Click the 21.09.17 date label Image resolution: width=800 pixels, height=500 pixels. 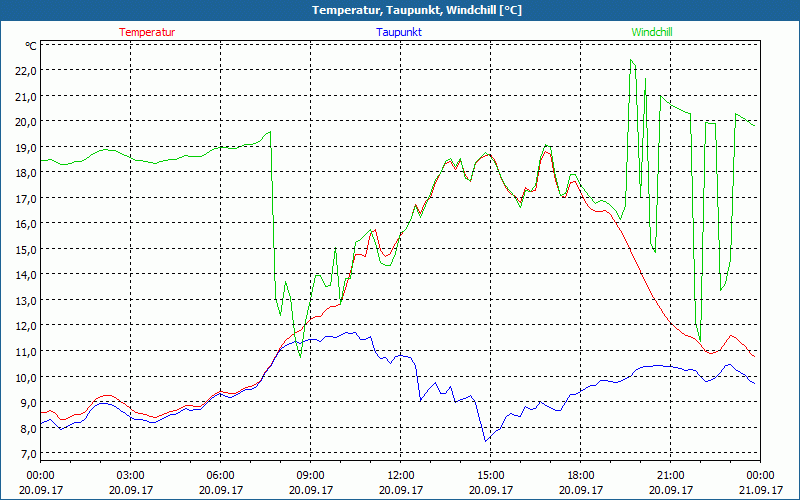pos(761,490)
